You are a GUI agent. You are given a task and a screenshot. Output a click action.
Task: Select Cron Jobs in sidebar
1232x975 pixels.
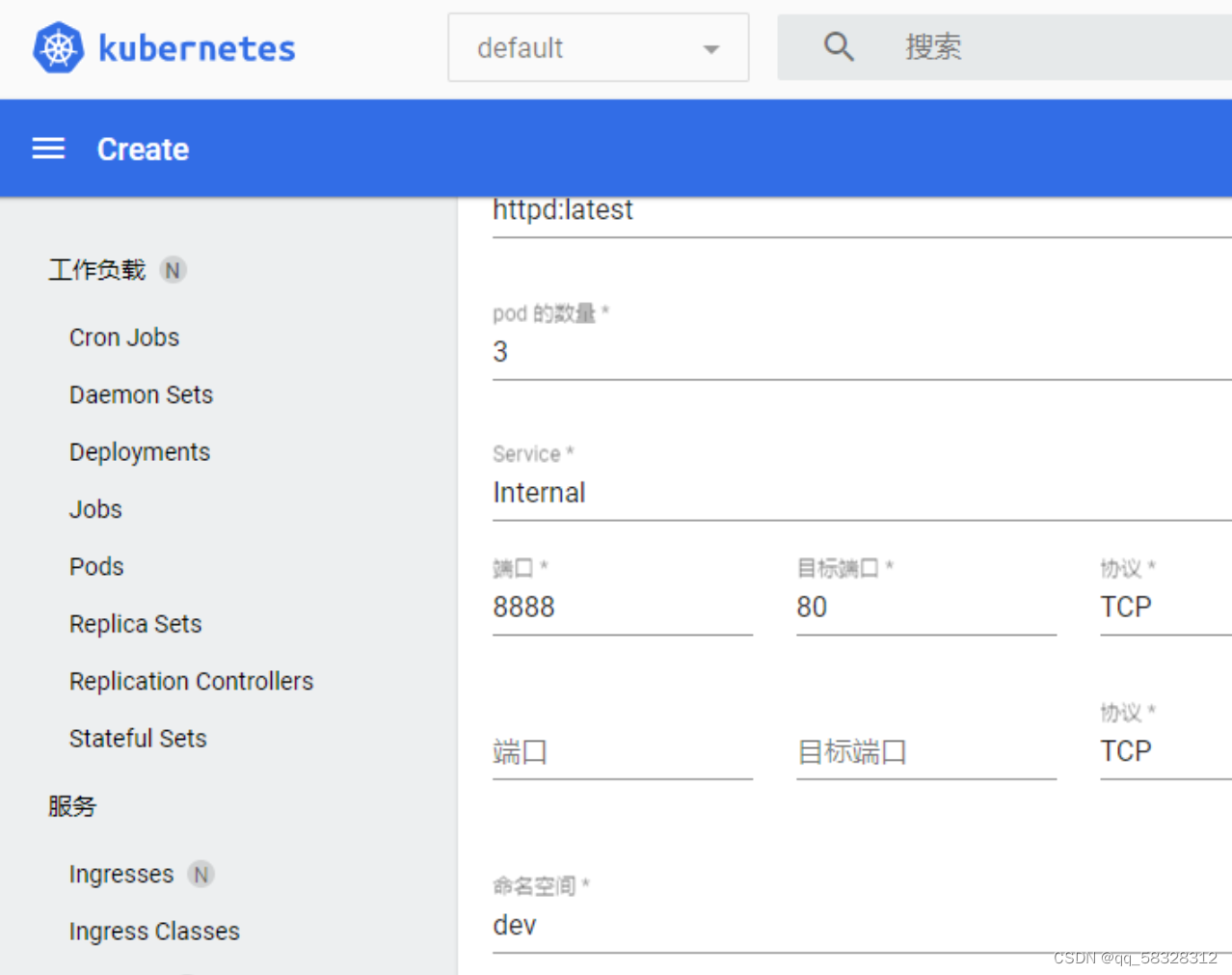click(x=124, y=337)
